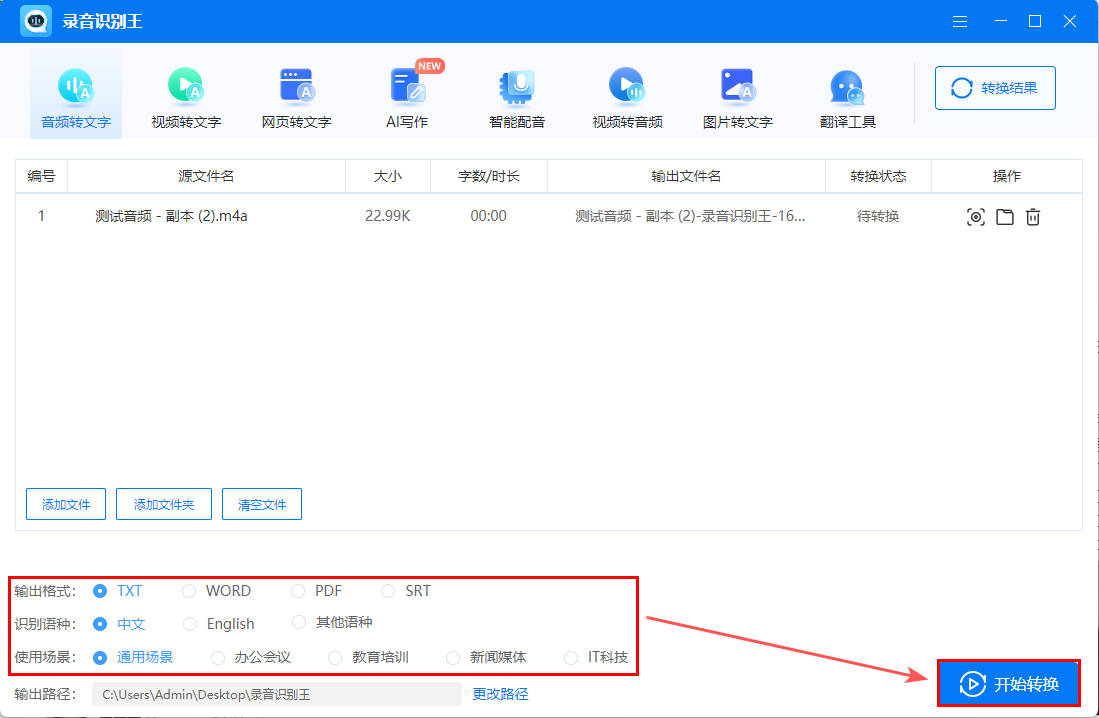Open the hamburger menu in title bar
Image resolution: width=1099 pixels, height=718 pixels.
tap(960, 21)
